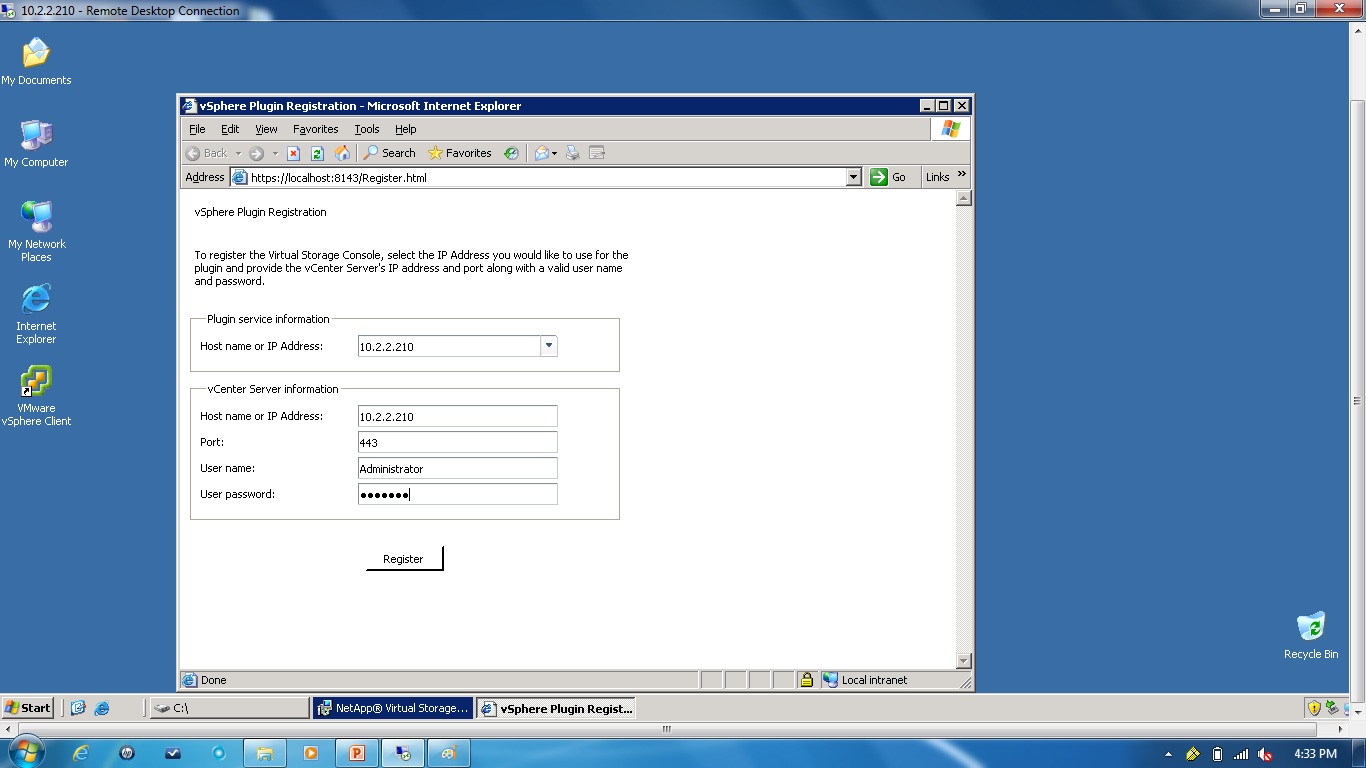Stop page loading with the red X icon
The height and width of the screenshot is (768, 1366).
pos(293,153)
